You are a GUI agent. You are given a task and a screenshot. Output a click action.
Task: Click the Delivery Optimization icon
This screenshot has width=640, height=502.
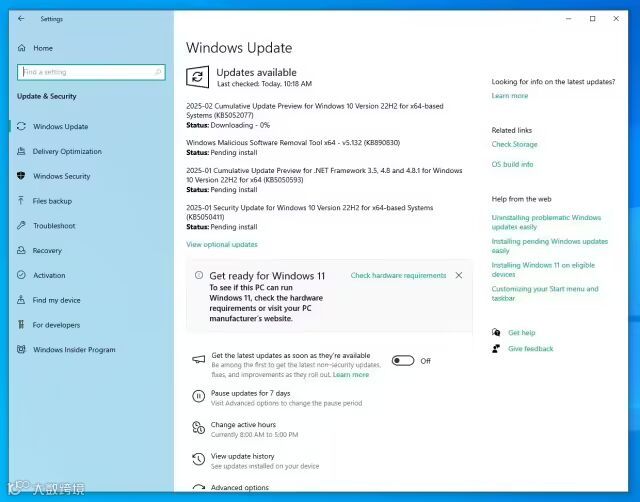21,151
